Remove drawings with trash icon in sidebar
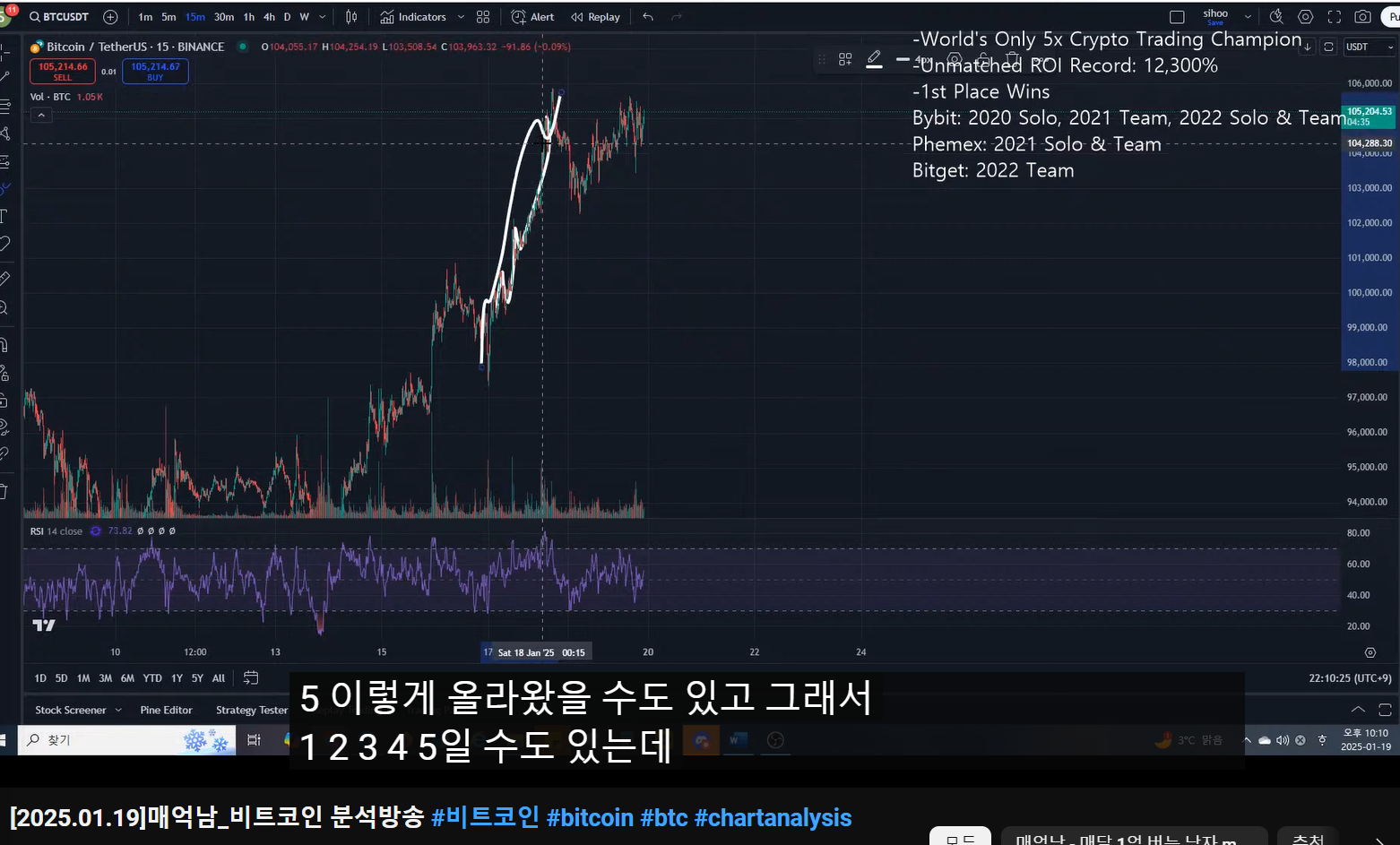 4,491
